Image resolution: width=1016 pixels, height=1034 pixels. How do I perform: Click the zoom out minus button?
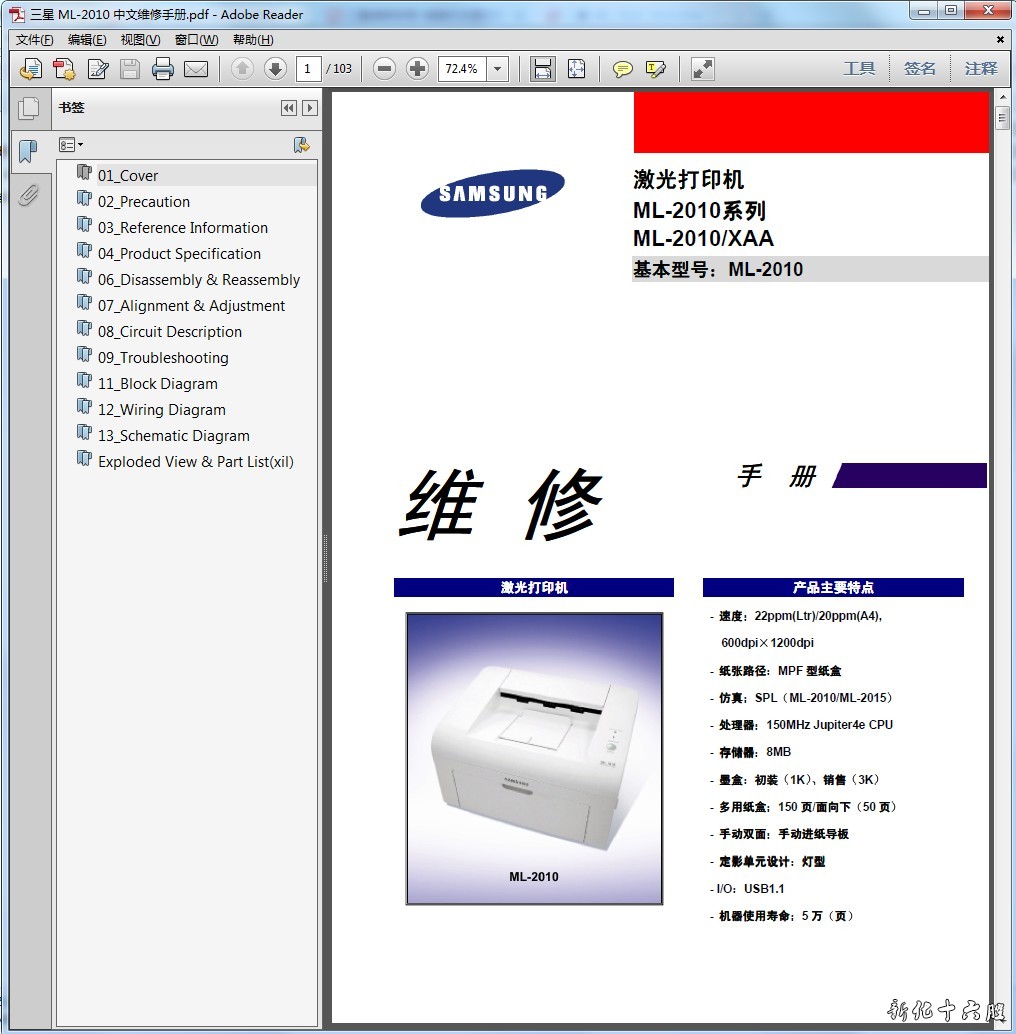[x=385, y=69]
